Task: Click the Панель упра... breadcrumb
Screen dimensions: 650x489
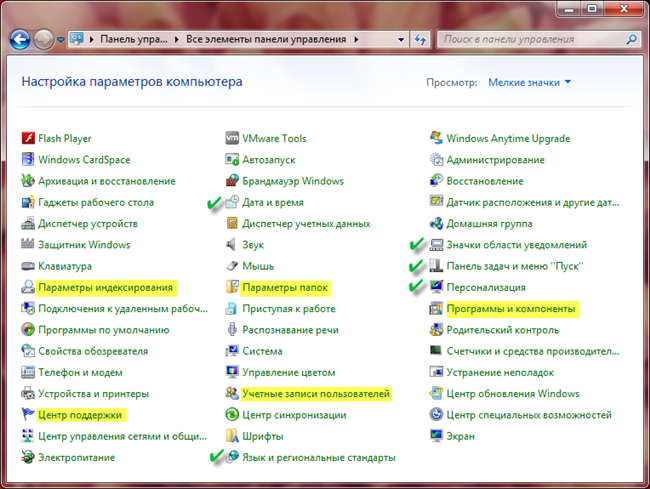Action: [134, 39]
